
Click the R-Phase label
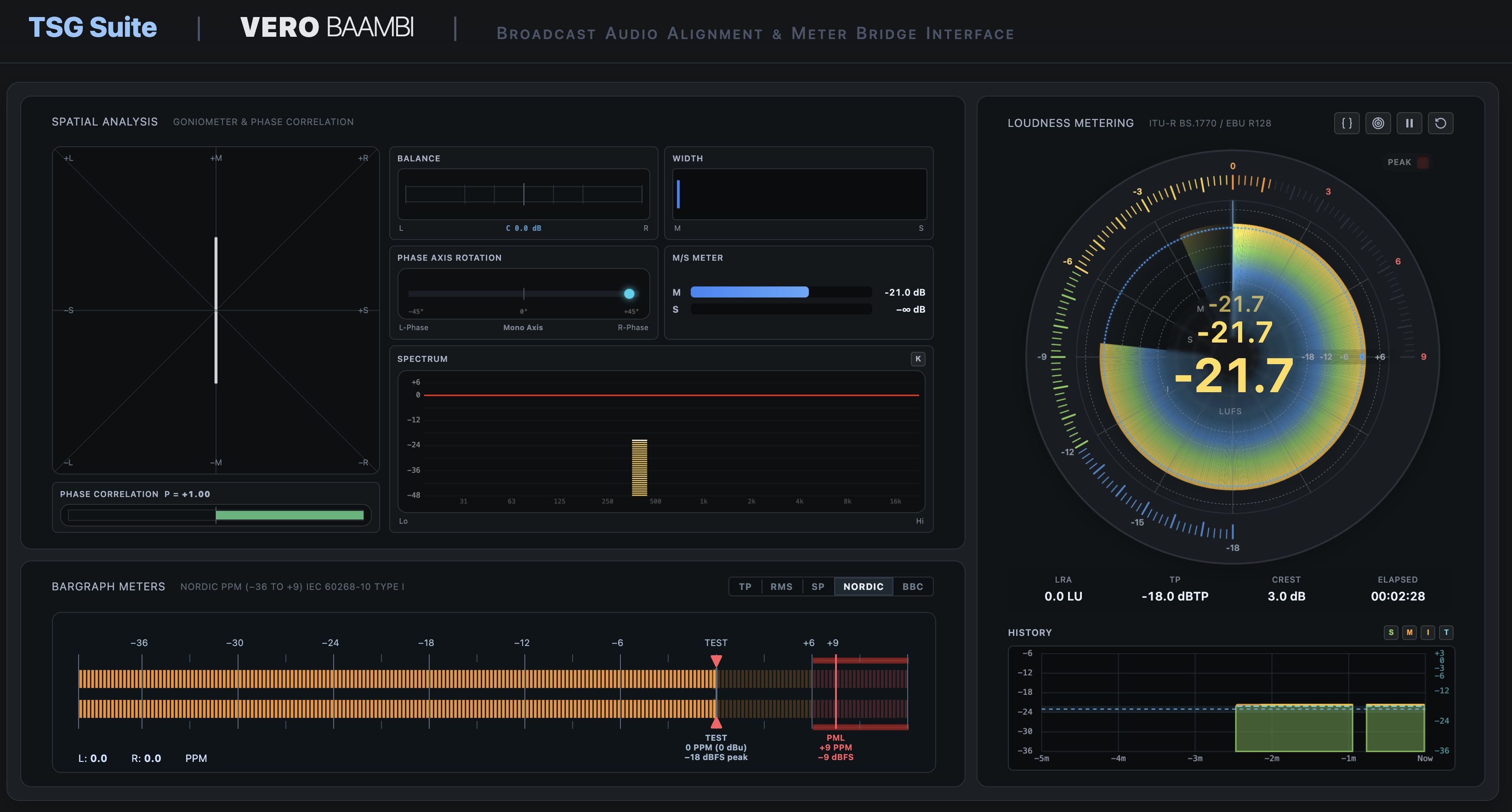(633, 328)
